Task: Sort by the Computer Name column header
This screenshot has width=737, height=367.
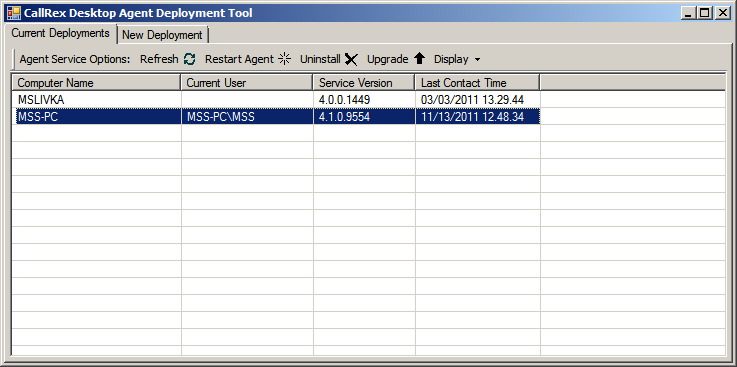Action: tap(96, 83)
